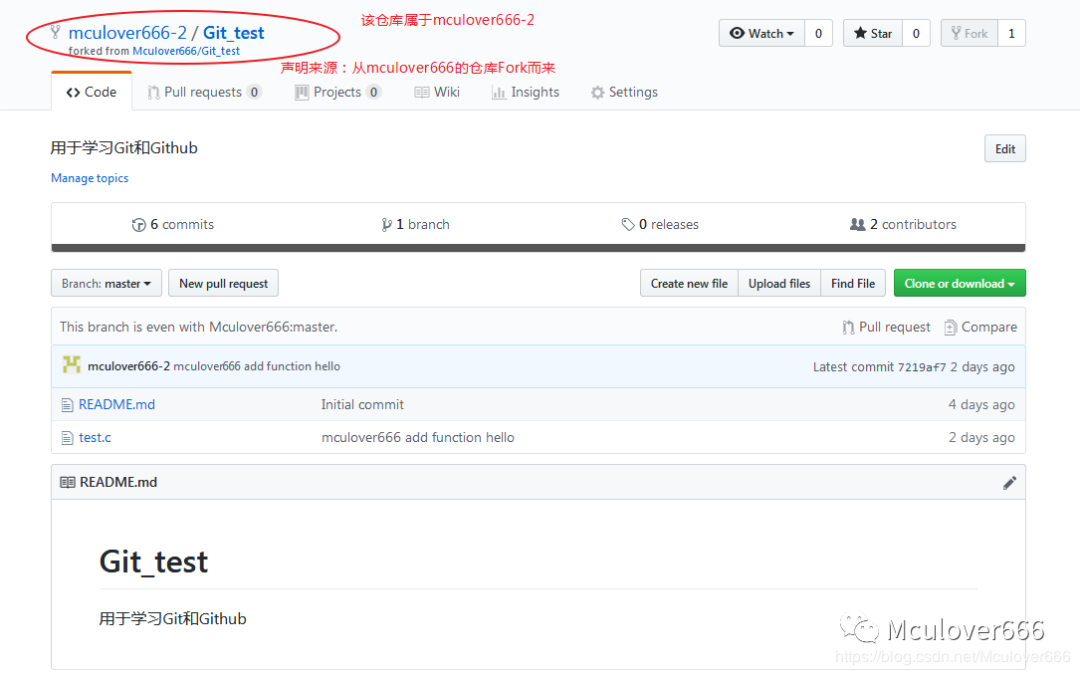Switch to the Settings tab
Viewport: 1080px width, 675px height.
tap(625, 92)
